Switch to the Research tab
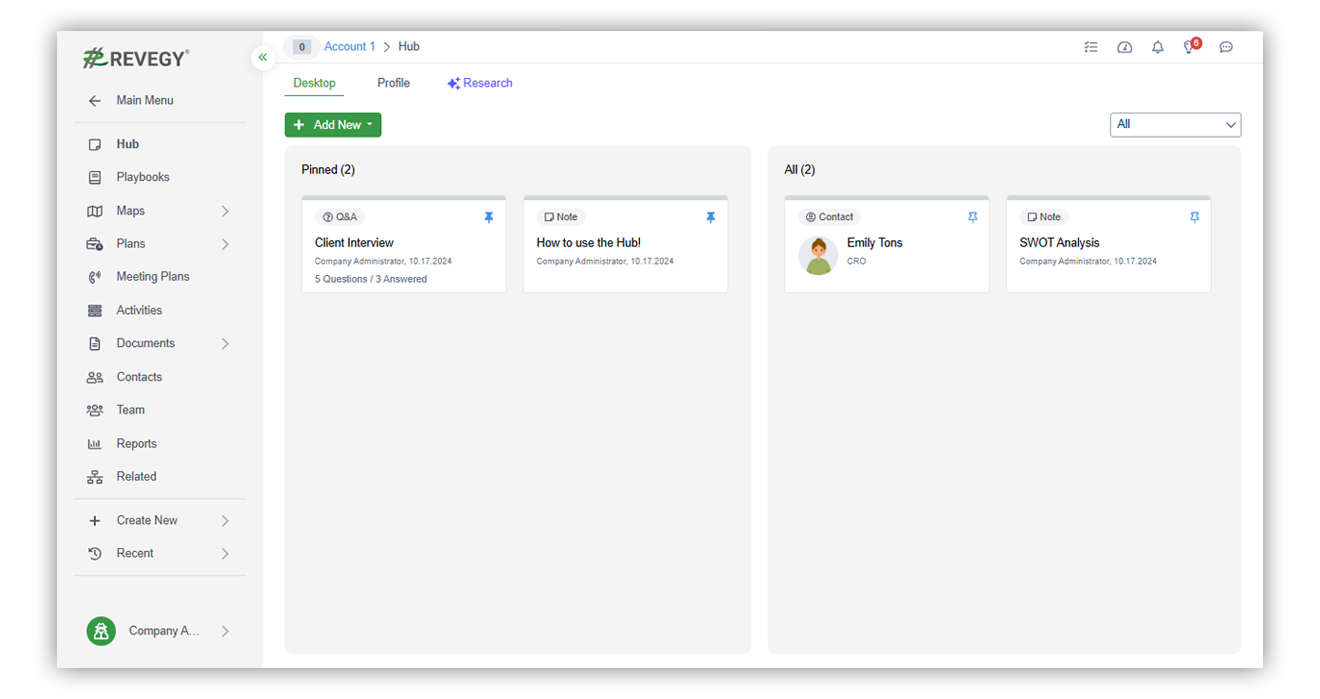The width and height of the screenshot is (1320, 699). click(x=480, y=83)
